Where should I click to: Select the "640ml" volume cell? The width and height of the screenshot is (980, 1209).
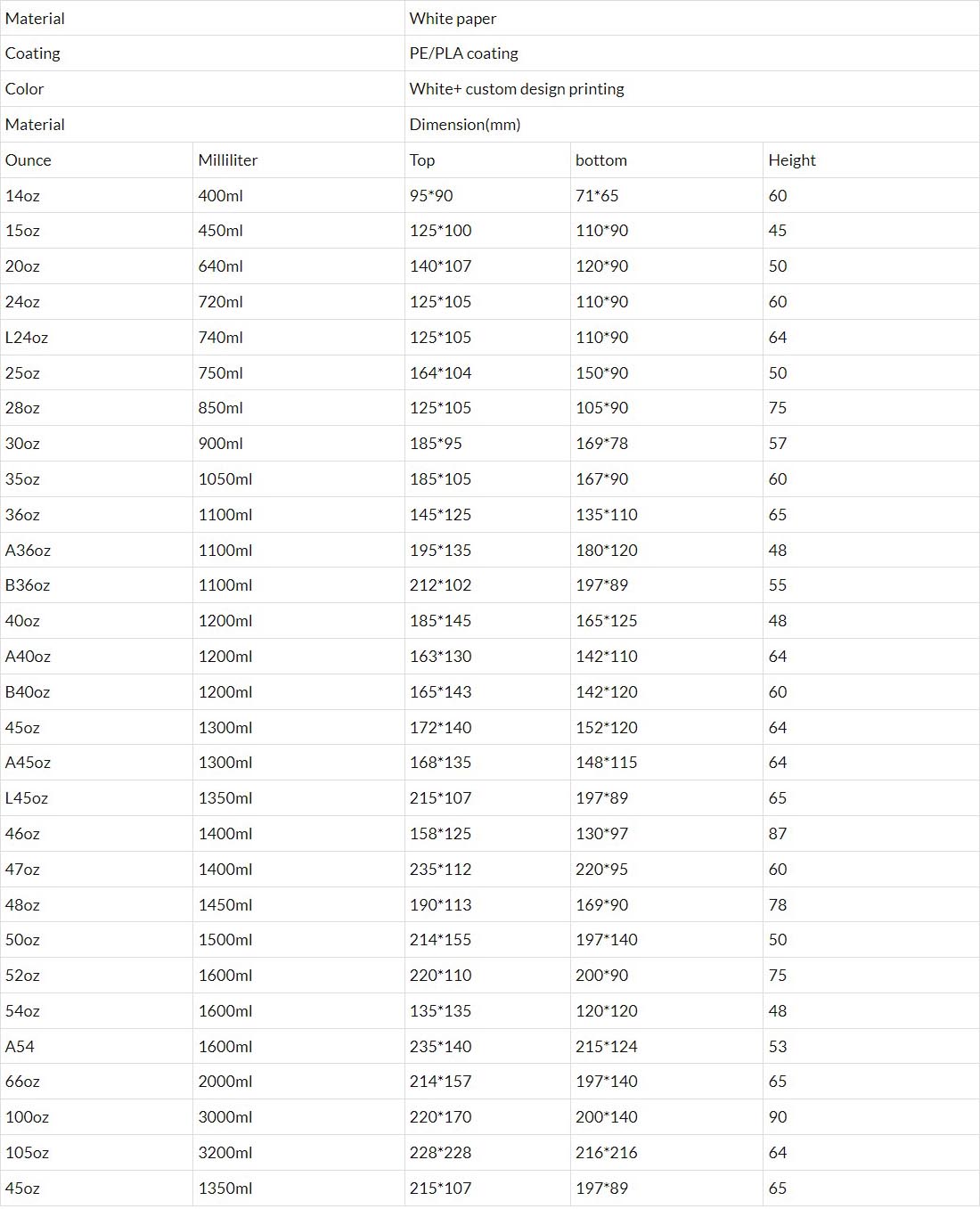[x=221, y=266]
